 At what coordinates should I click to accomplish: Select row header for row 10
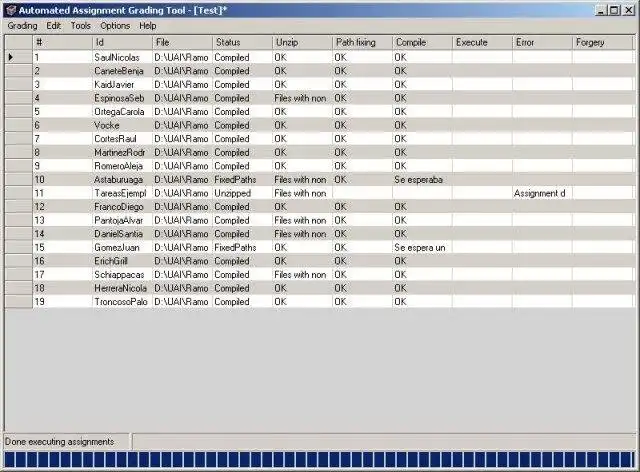pyautogui.click(x=19, y=179)
